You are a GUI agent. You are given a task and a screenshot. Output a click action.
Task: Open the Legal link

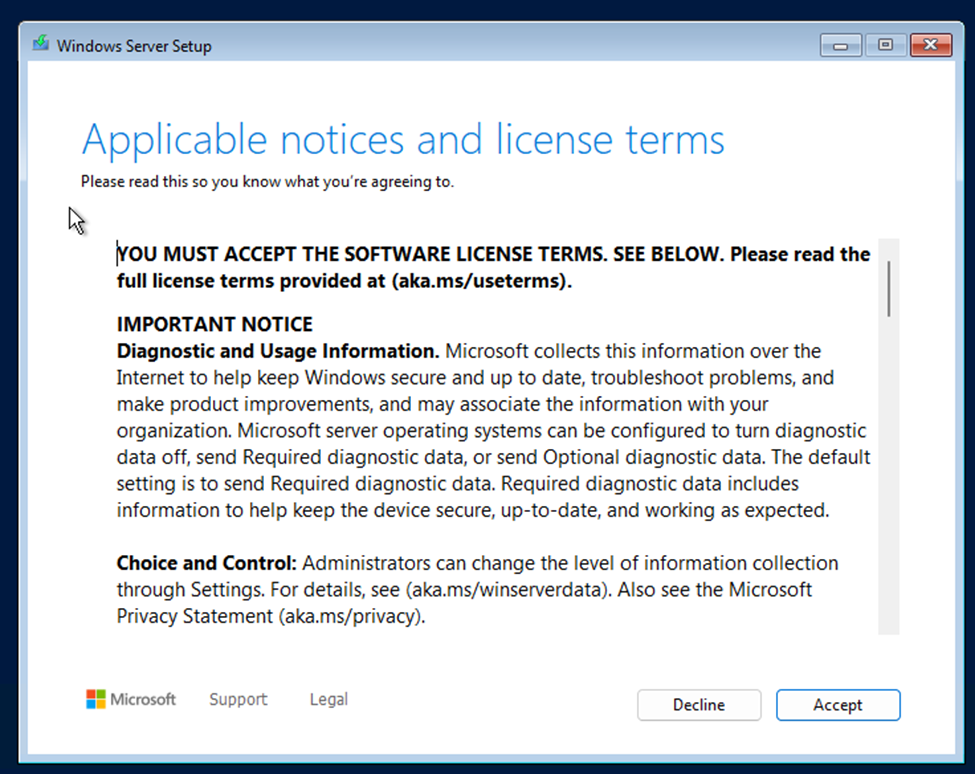(x=329, y=699)
